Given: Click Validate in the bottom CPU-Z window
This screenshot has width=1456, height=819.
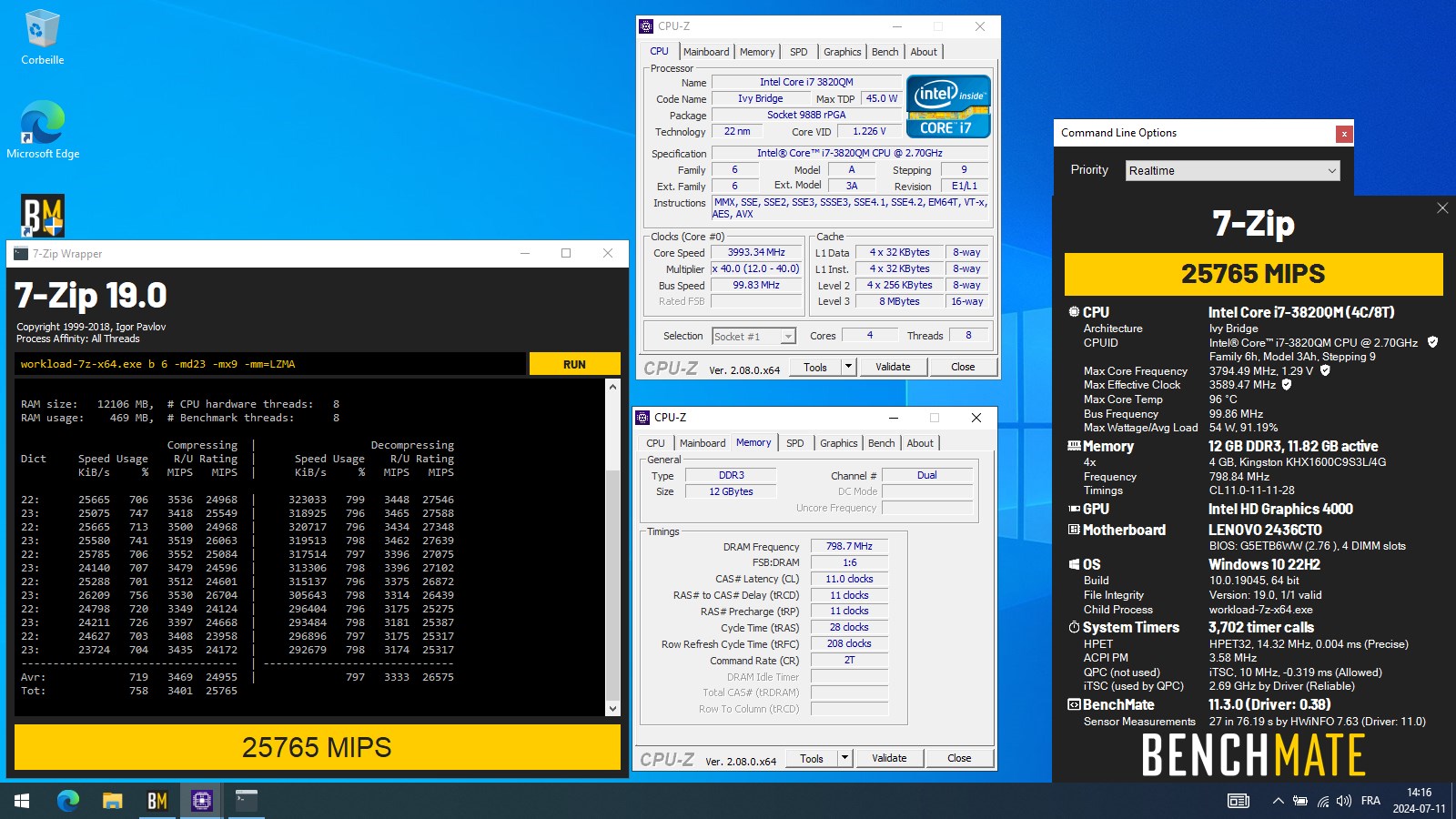Looking at the screenshot, I should [x=889, y=758].
